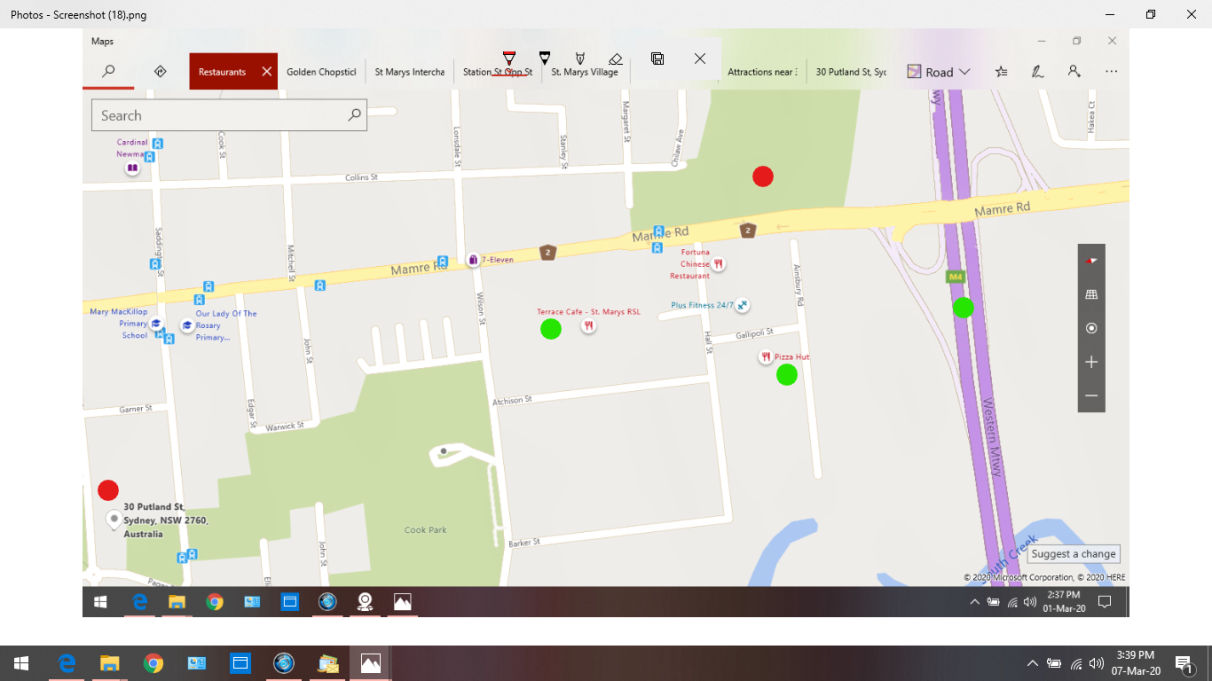The image size is (1212, 681).
Task: Open Google Chrome from the Windows taskbar
Action: pyautogui.click(x=153, y=664)
